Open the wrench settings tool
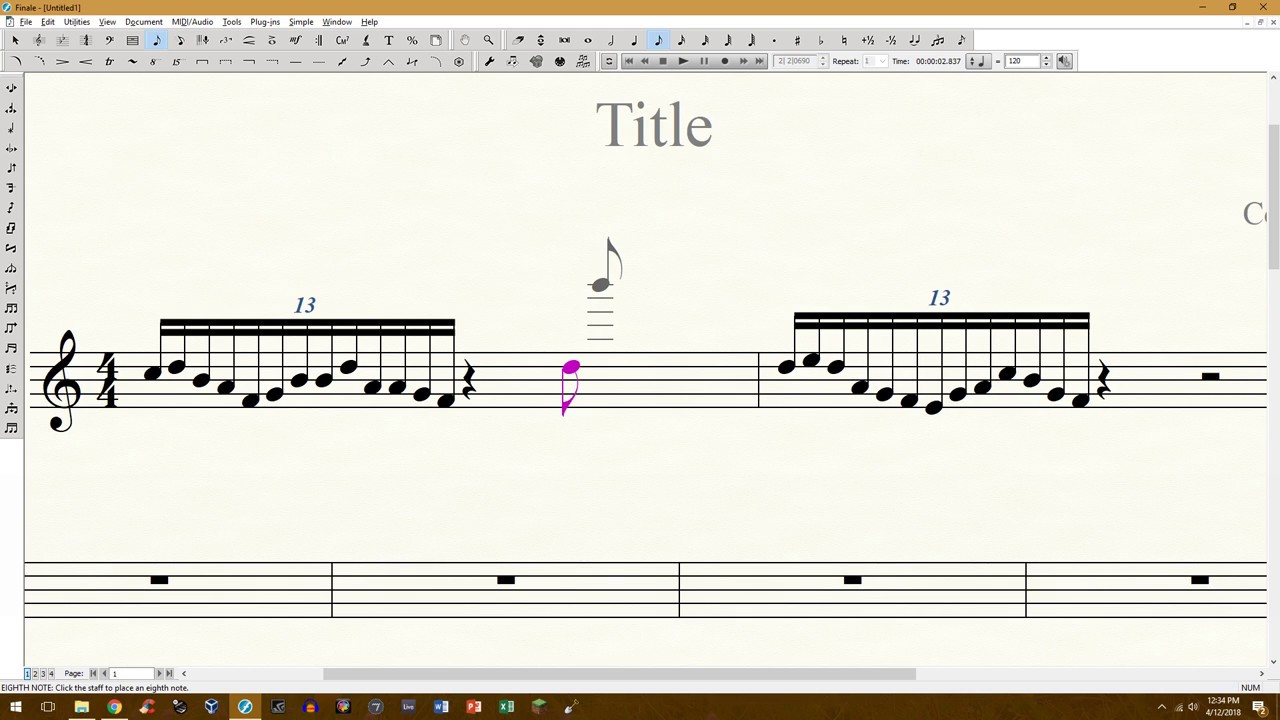 pos(489,61)
